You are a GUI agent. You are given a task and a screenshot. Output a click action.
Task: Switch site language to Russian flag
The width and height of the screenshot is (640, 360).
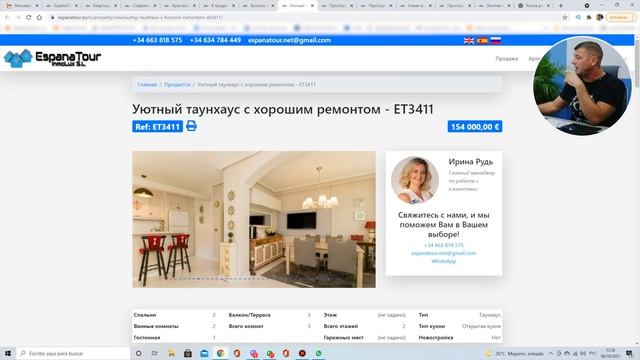(x=496, y=40)
